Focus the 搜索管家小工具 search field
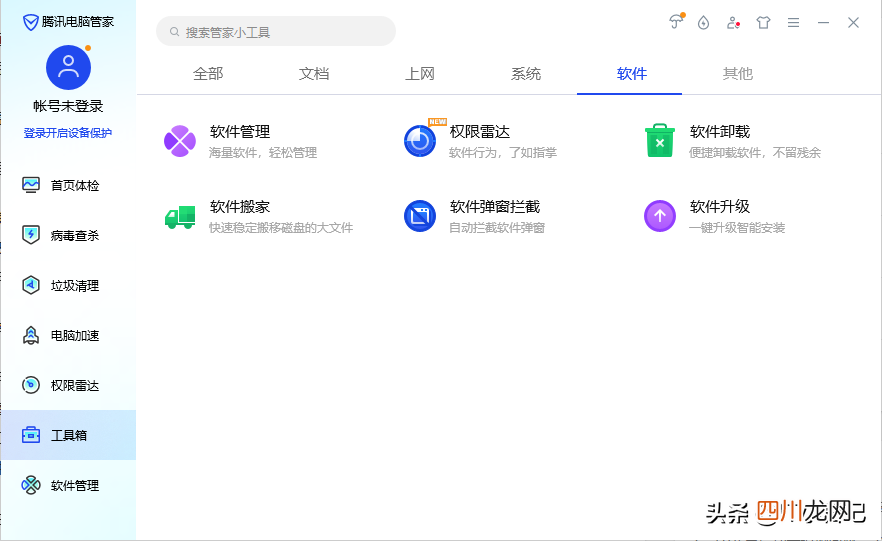882x541 pixels. [x=276, y=31]
